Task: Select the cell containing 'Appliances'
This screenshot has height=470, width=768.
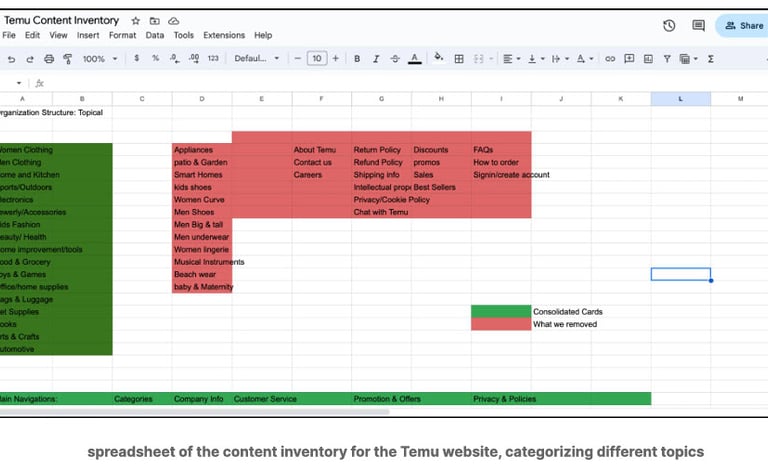Action: coord(202,150)
